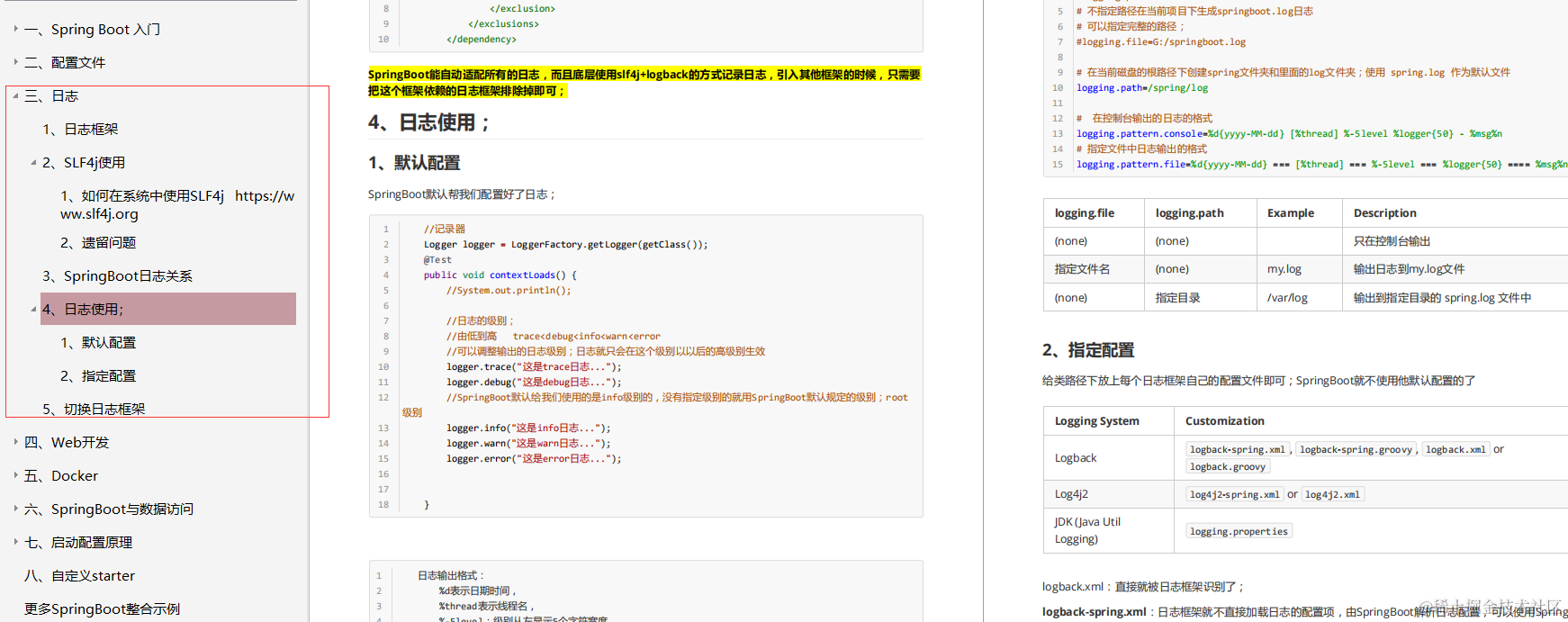Viewport: 1568px width, 622px height.
Task: Open the 五、Docker chapter
Action: 61,475
